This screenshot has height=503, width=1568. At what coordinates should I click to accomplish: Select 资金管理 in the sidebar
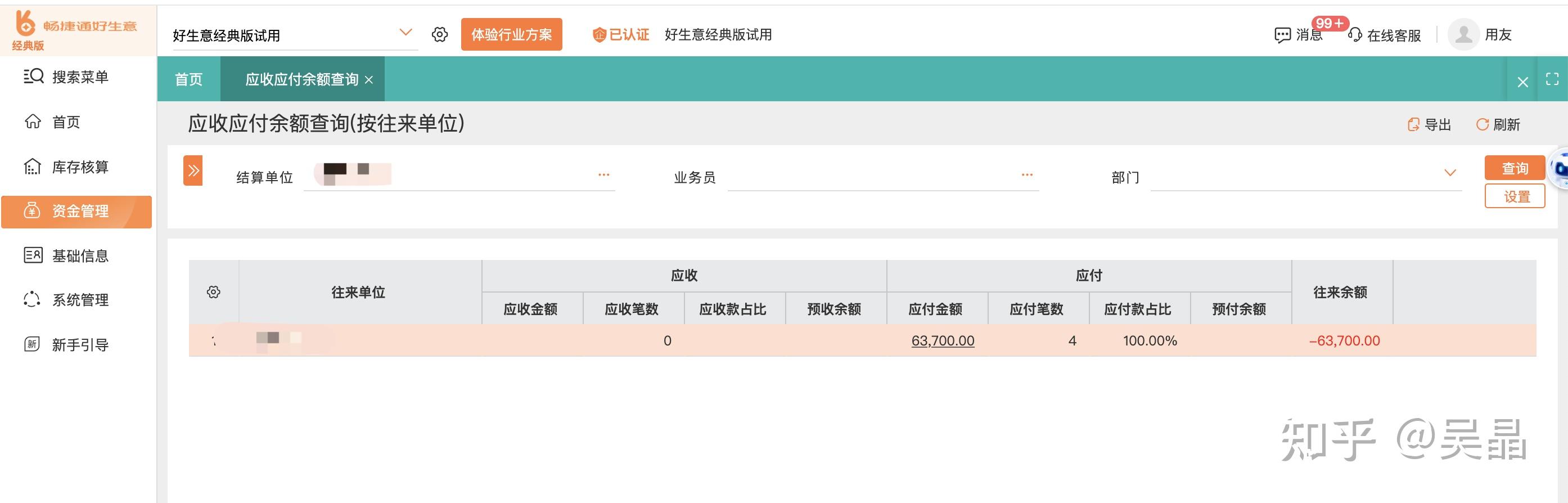tap(76, 212)
